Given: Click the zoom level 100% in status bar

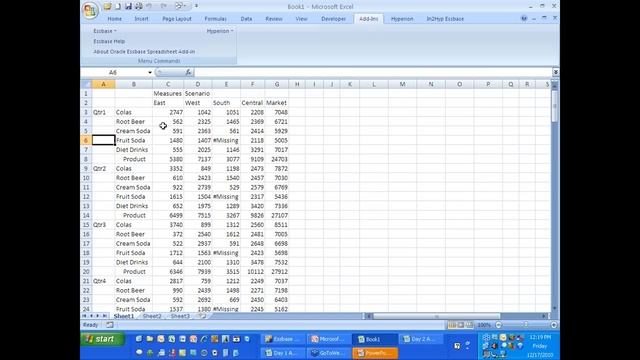Looking at the screenshot, I should pos(484,325).
